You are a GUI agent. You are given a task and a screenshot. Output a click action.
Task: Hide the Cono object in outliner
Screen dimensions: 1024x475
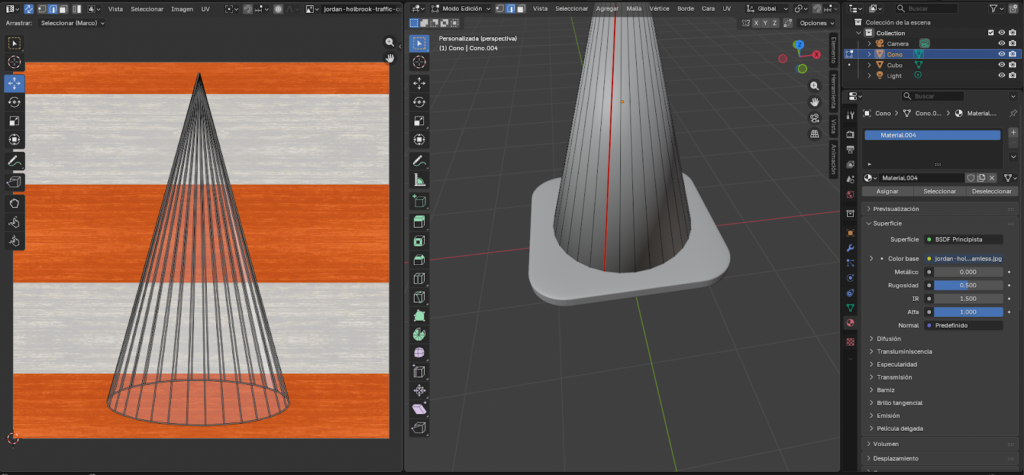click(x=1001, y=54)
